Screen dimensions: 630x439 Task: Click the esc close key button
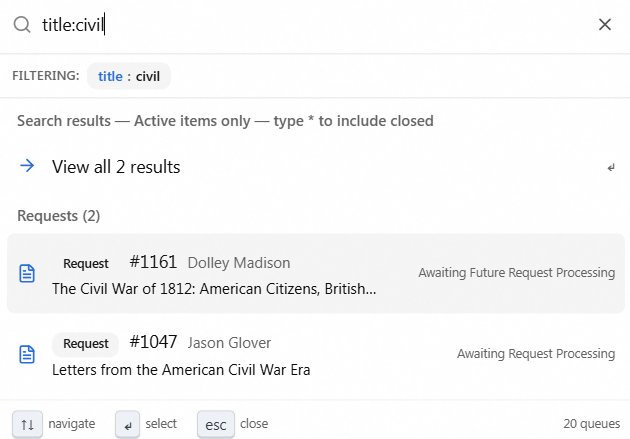tap(216, 424)
